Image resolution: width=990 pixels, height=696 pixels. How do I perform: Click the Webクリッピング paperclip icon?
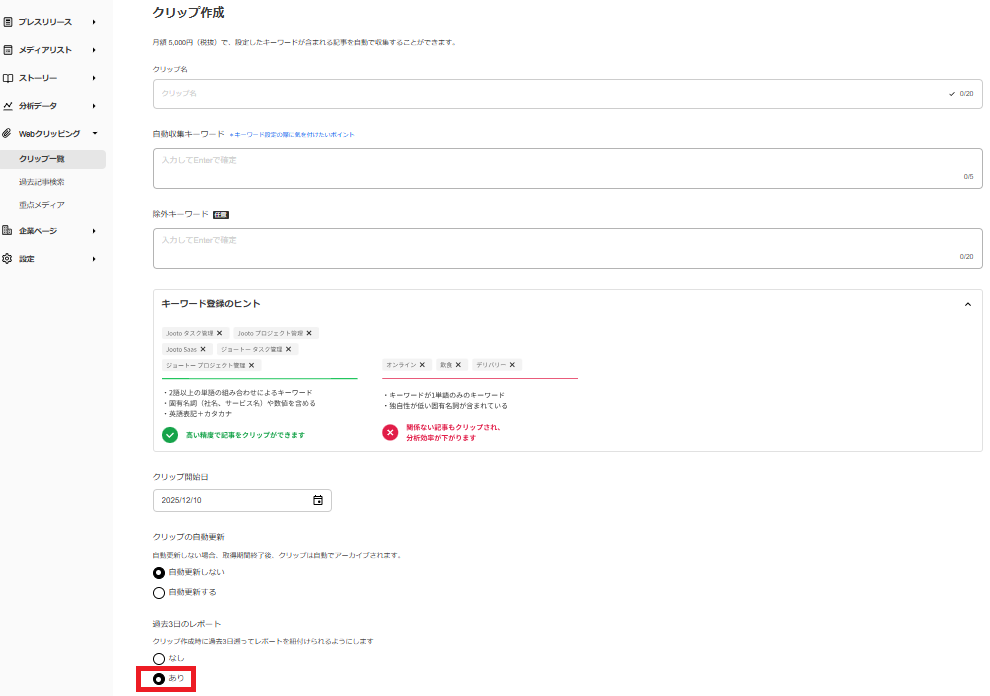8,133
